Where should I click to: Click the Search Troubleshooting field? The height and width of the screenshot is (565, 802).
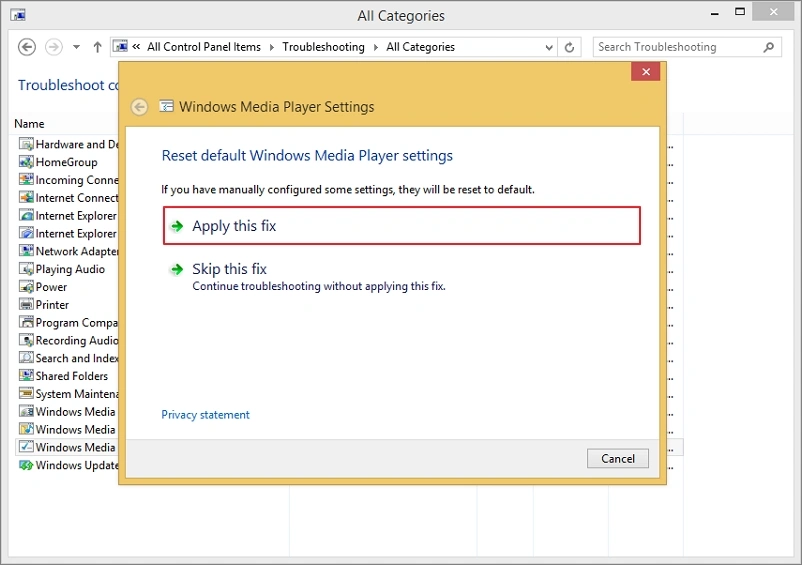tap(687, 47)
